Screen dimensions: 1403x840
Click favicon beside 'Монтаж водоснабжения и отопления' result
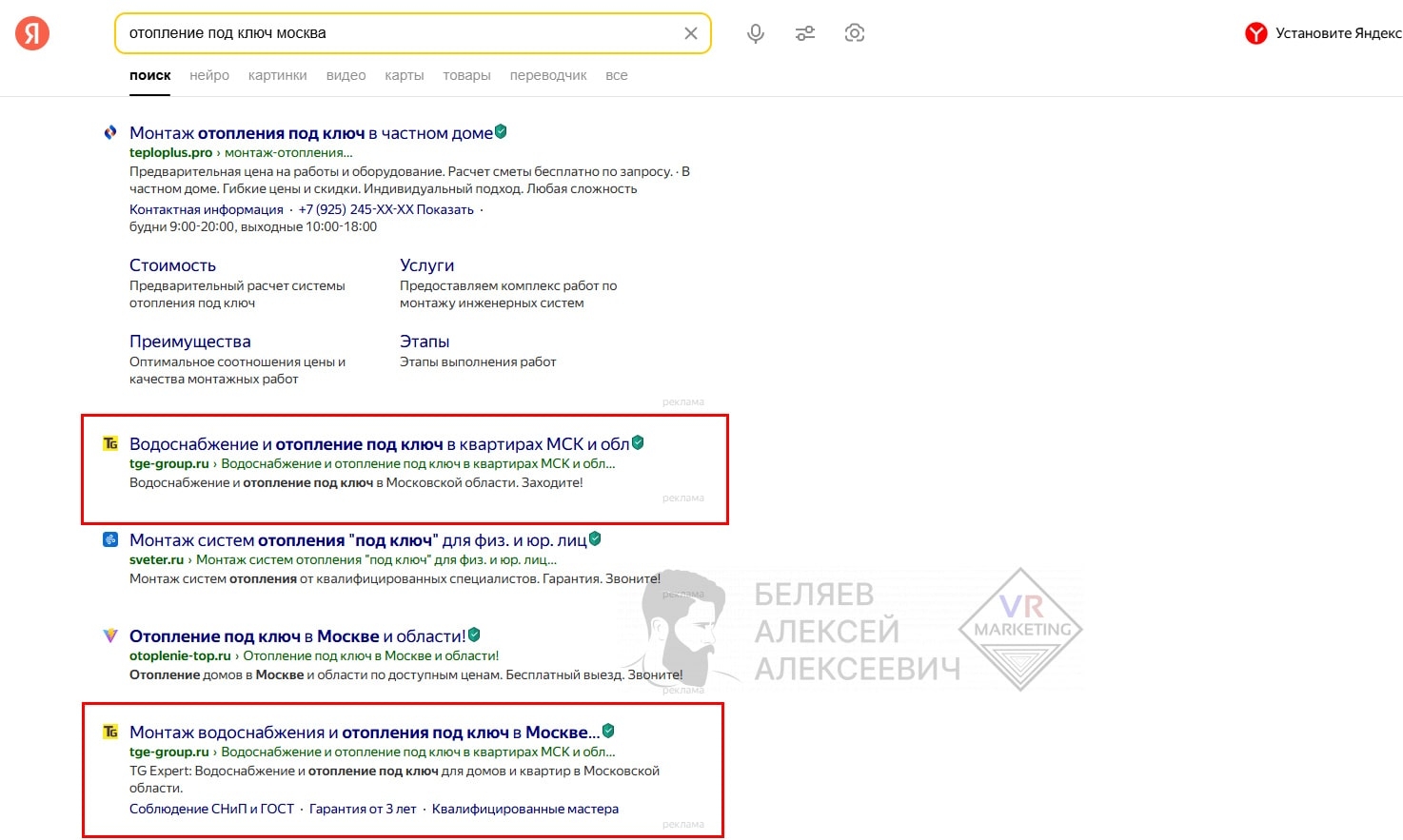tap(110, 733)
